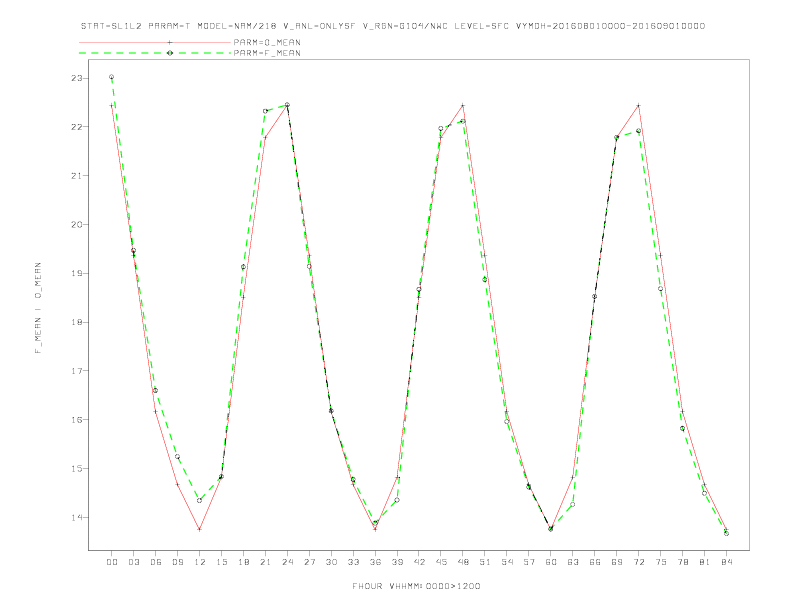Viewport: 792px width, 612px height.
Task: Click the circle marker on the F_MEAN legend line
Action: click(x=170, y=53)
